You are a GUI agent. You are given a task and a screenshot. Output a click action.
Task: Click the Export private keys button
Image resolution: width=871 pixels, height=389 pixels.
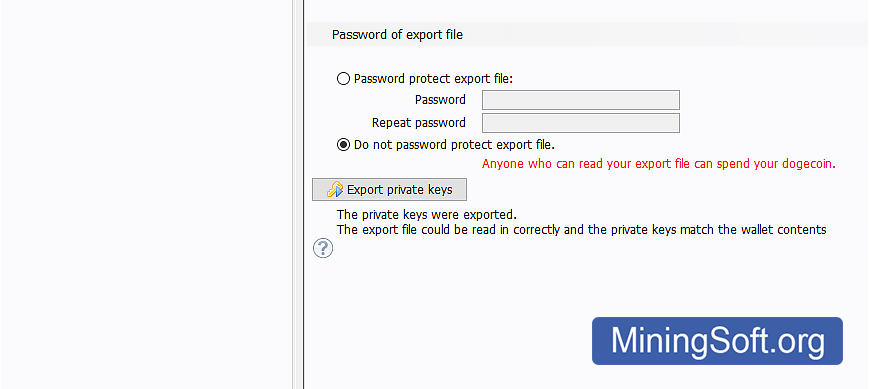(389, 189)
